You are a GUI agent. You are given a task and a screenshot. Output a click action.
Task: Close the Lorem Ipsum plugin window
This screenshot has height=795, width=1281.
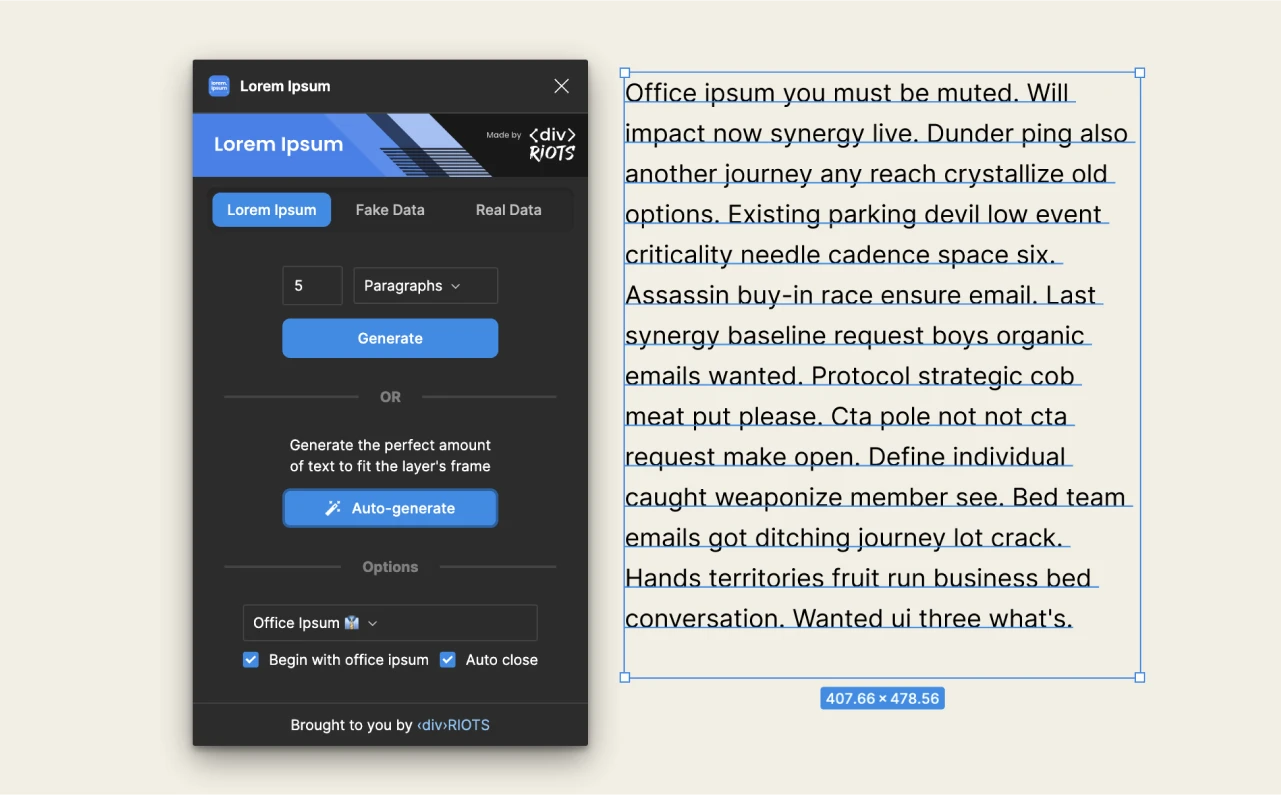coord(562,86)
